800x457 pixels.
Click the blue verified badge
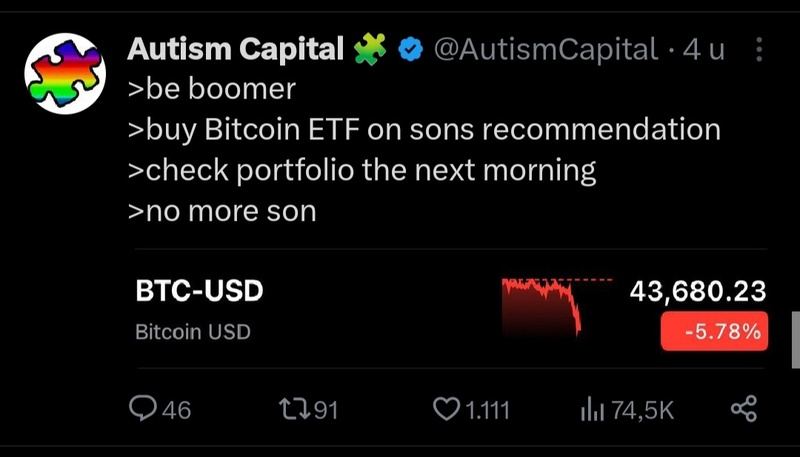click(x=410, y=48)
